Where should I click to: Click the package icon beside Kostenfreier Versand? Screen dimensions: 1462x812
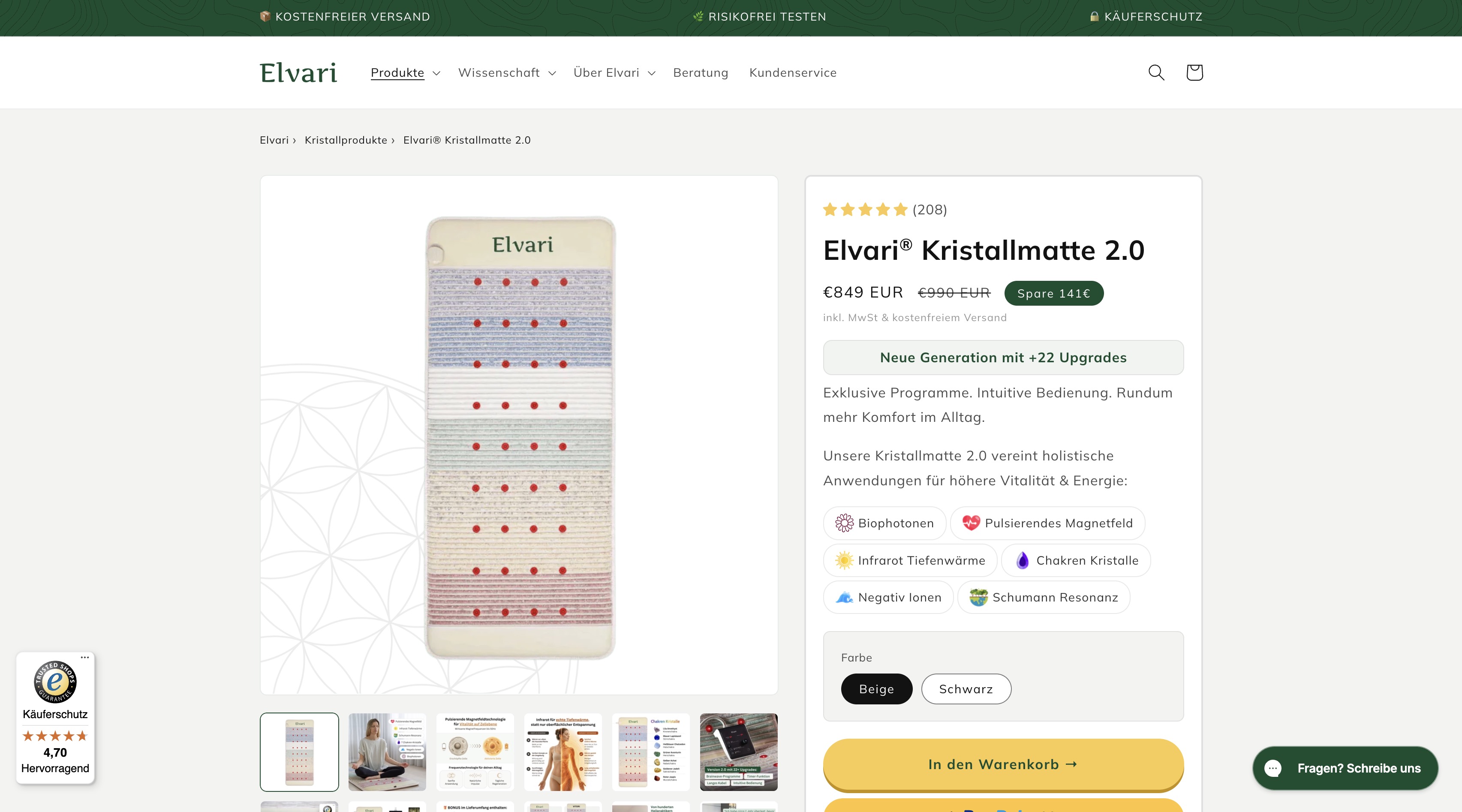[x=265, y=16]
